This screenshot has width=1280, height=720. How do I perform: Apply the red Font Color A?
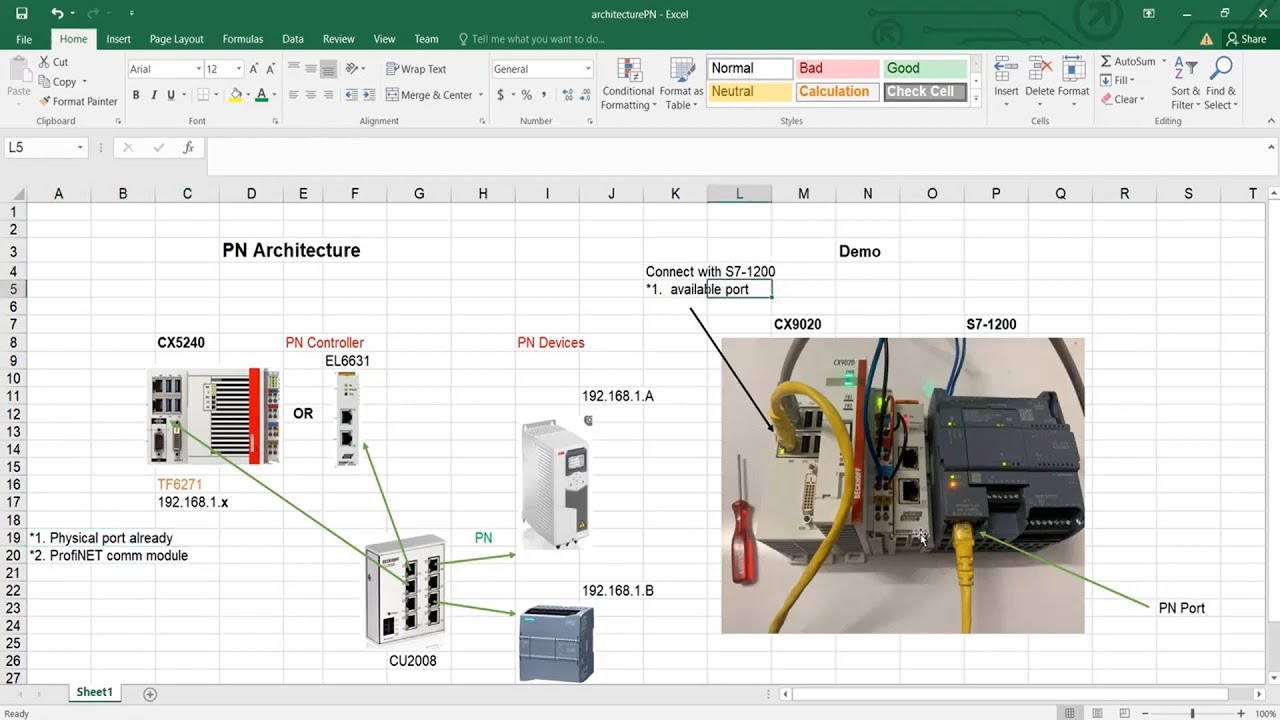261,95
